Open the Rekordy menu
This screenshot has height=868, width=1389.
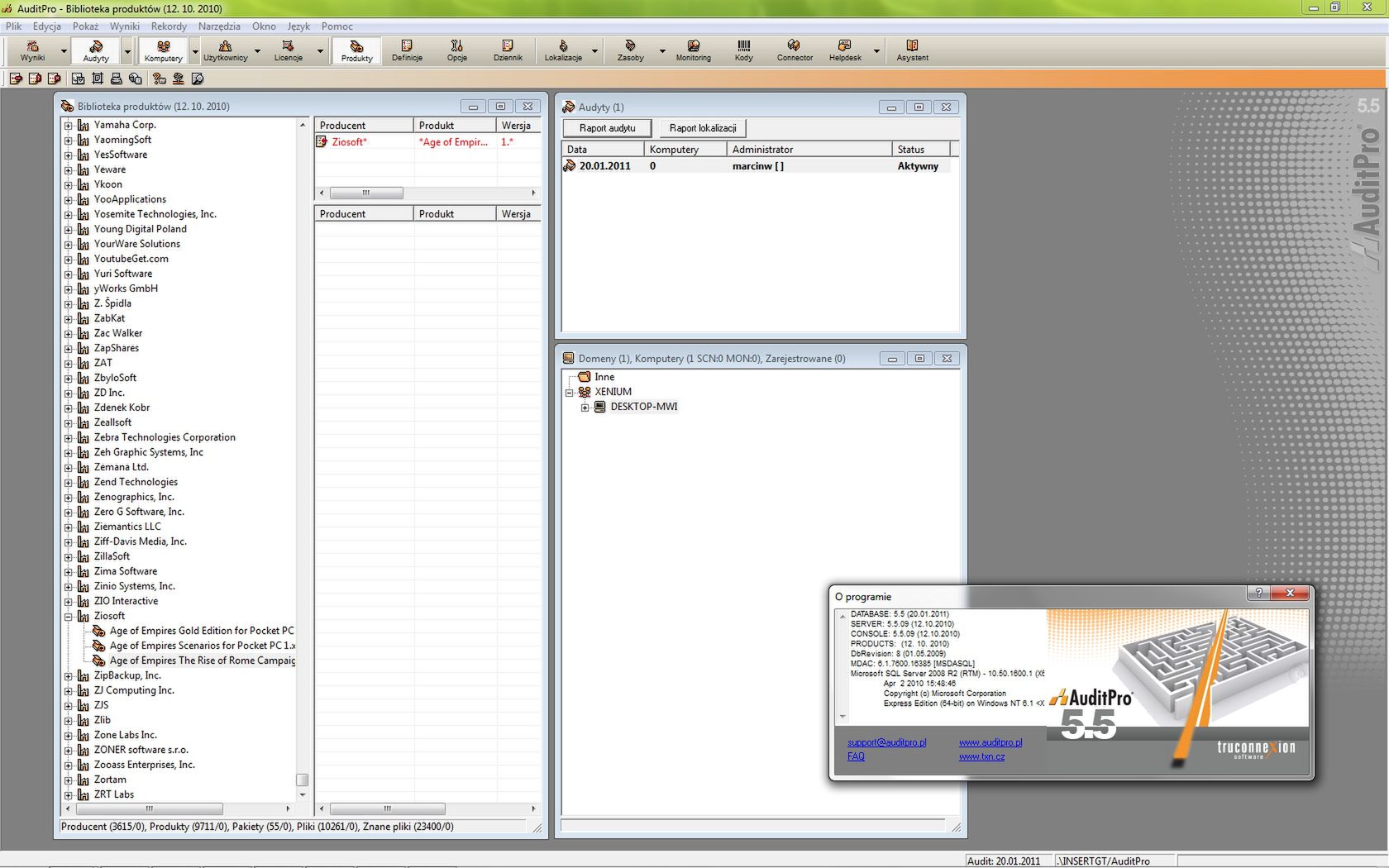(169, 26)
